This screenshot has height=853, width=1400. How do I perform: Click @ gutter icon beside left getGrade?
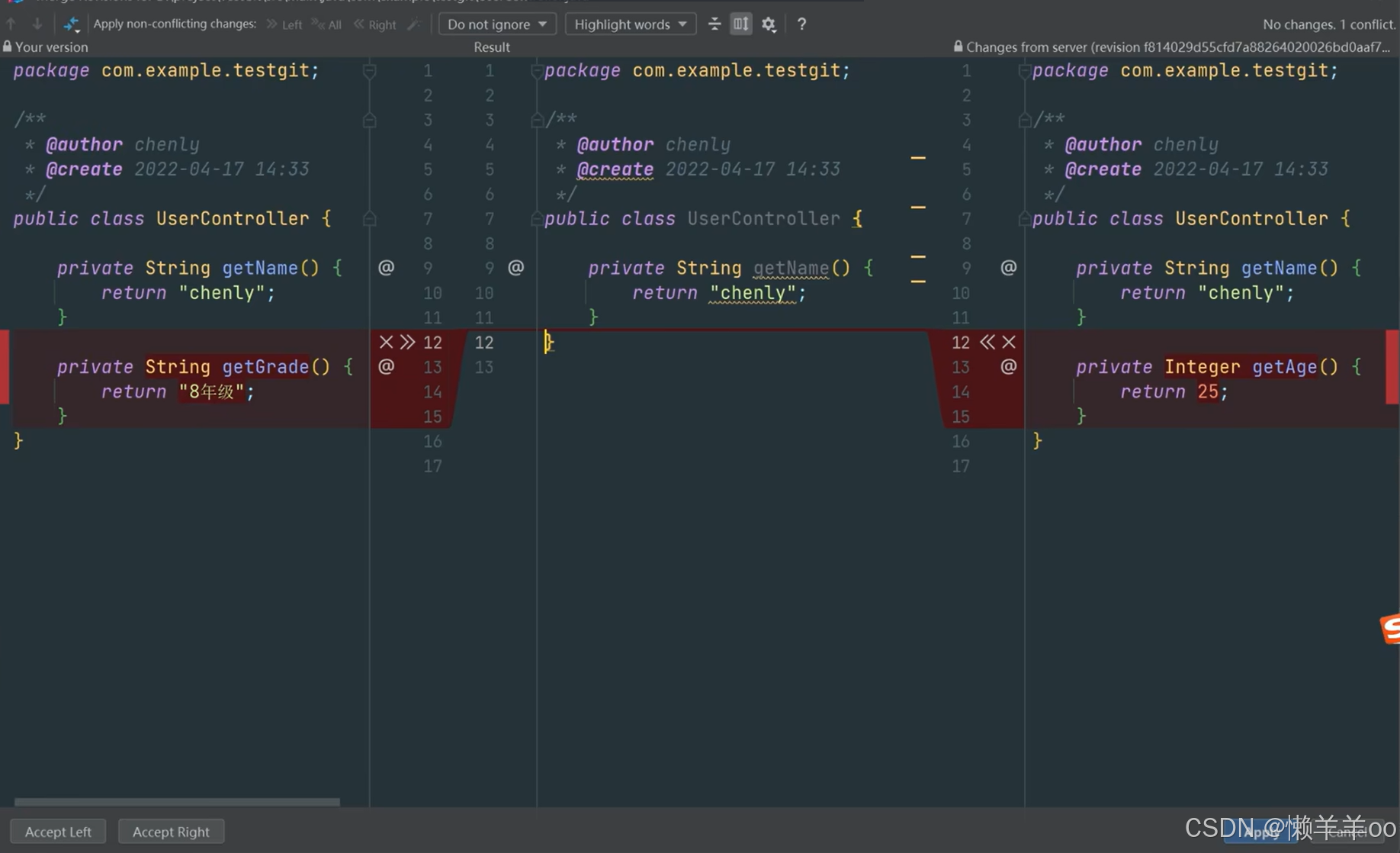pos(387,367)
